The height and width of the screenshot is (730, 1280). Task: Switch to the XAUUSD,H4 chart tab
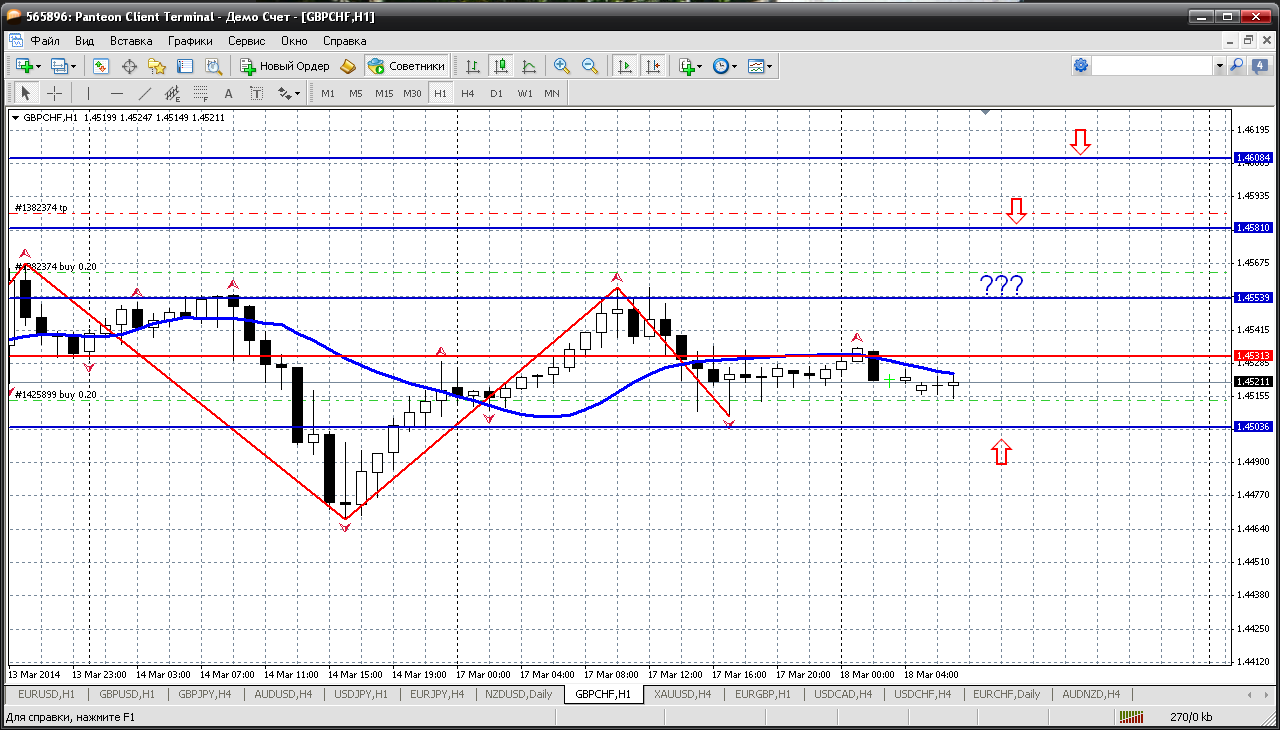click(684, 694)
